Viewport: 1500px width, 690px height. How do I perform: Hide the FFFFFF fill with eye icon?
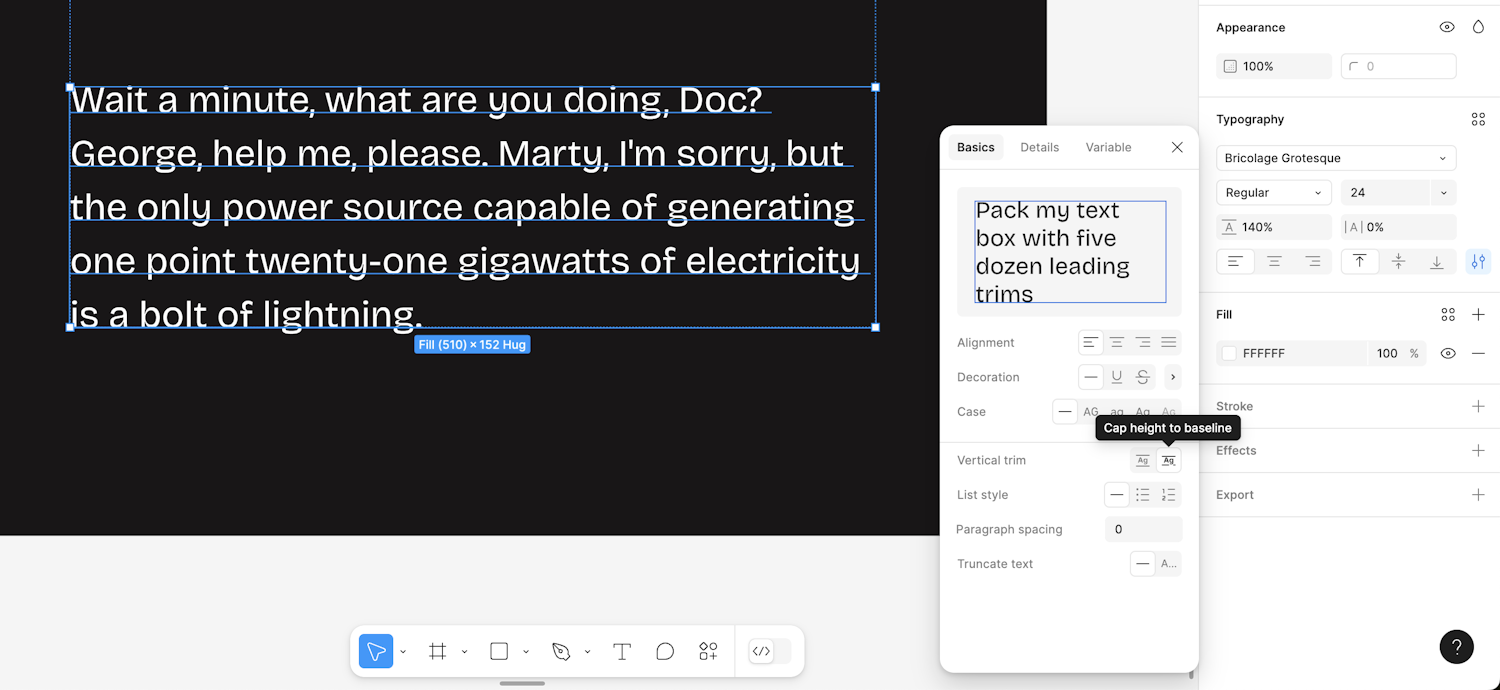[x=1447, y=353]
